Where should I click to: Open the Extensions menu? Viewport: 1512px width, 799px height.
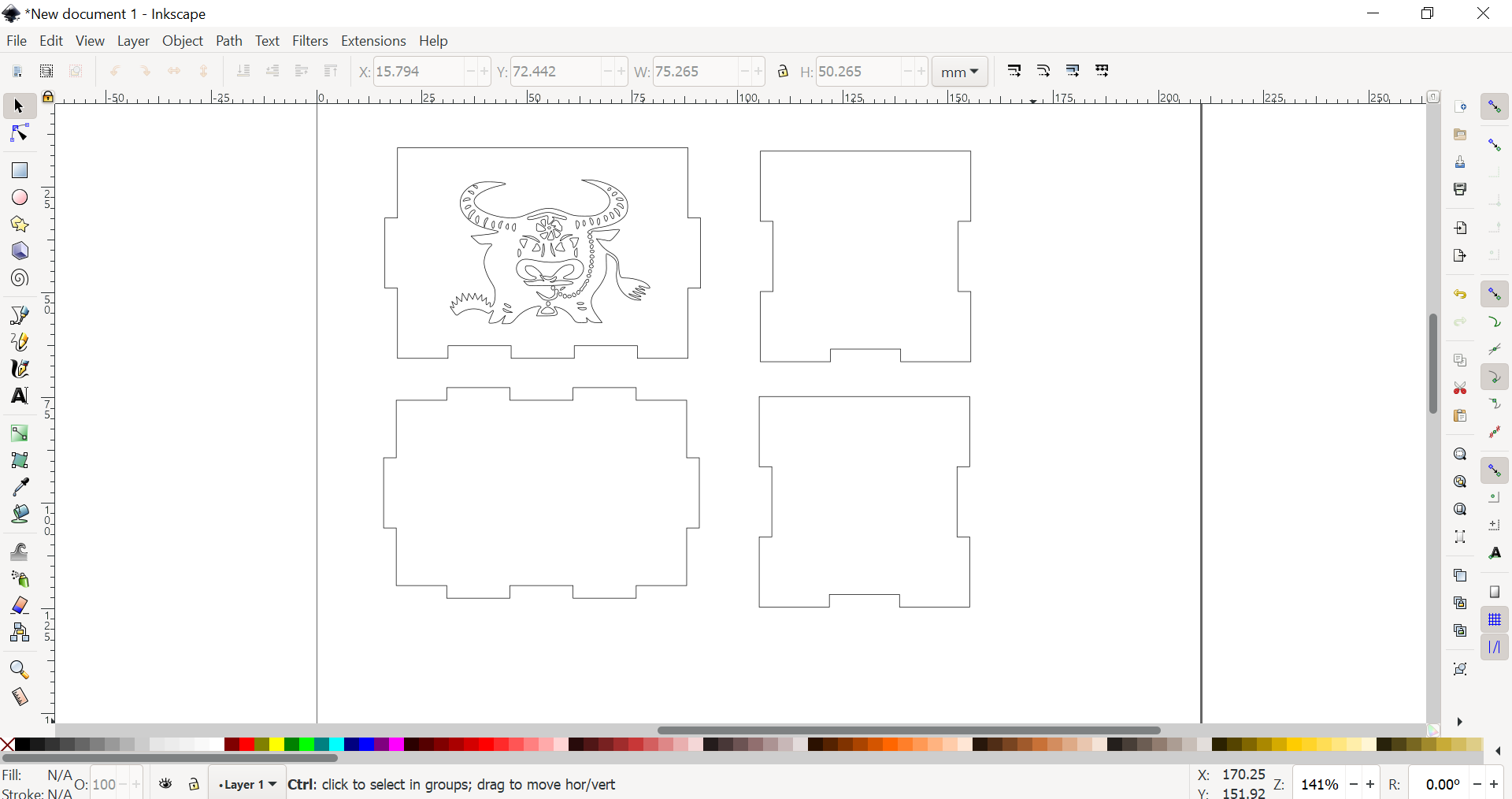375,41
